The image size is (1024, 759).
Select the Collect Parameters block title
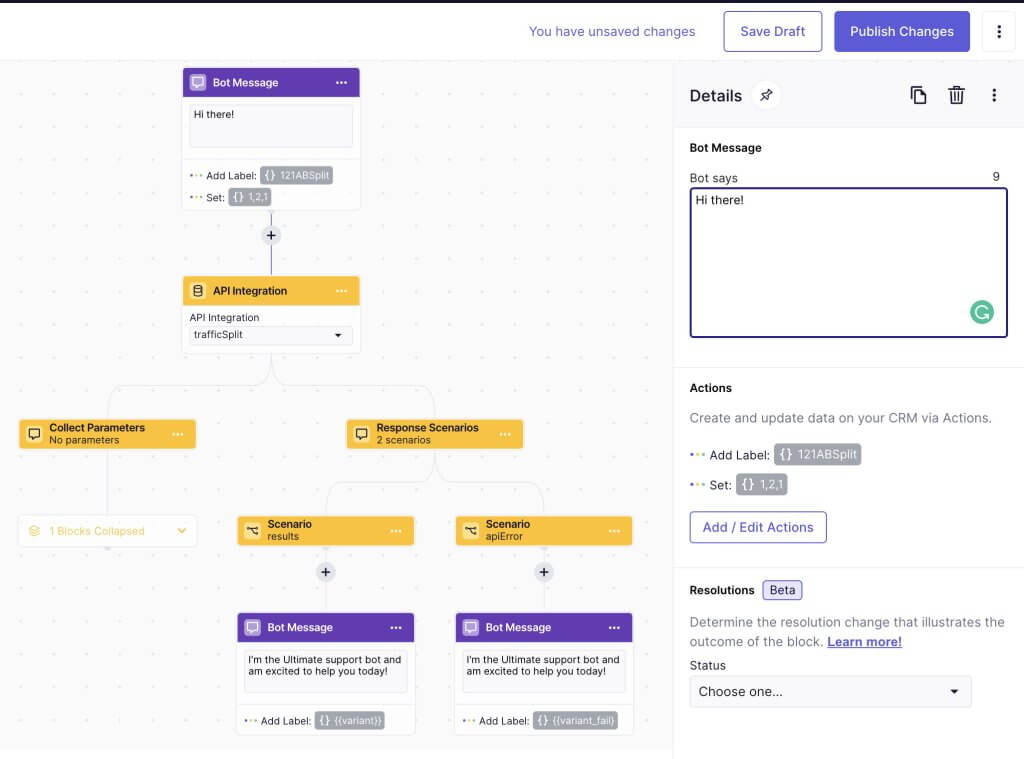[97, 428]
